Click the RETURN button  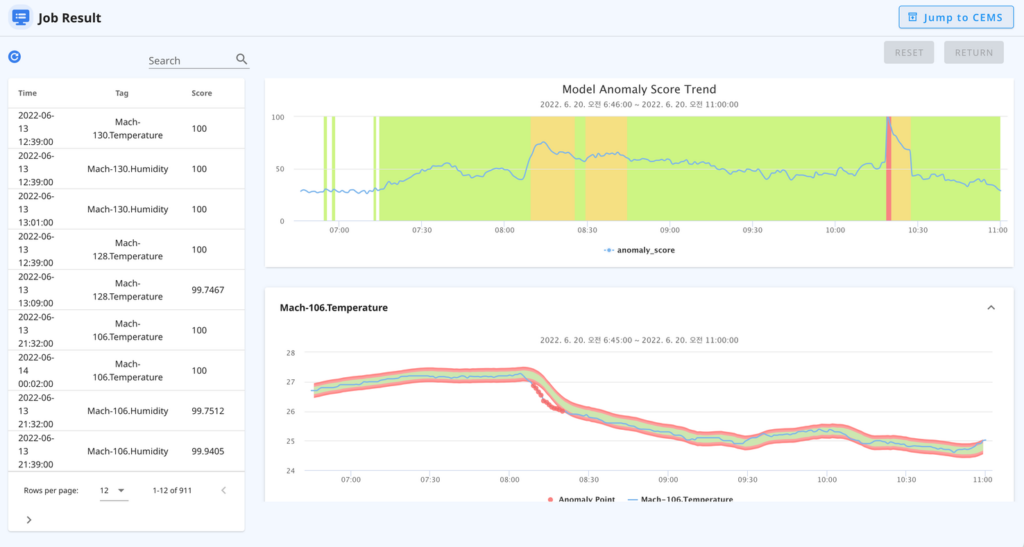tap(973, 53)
